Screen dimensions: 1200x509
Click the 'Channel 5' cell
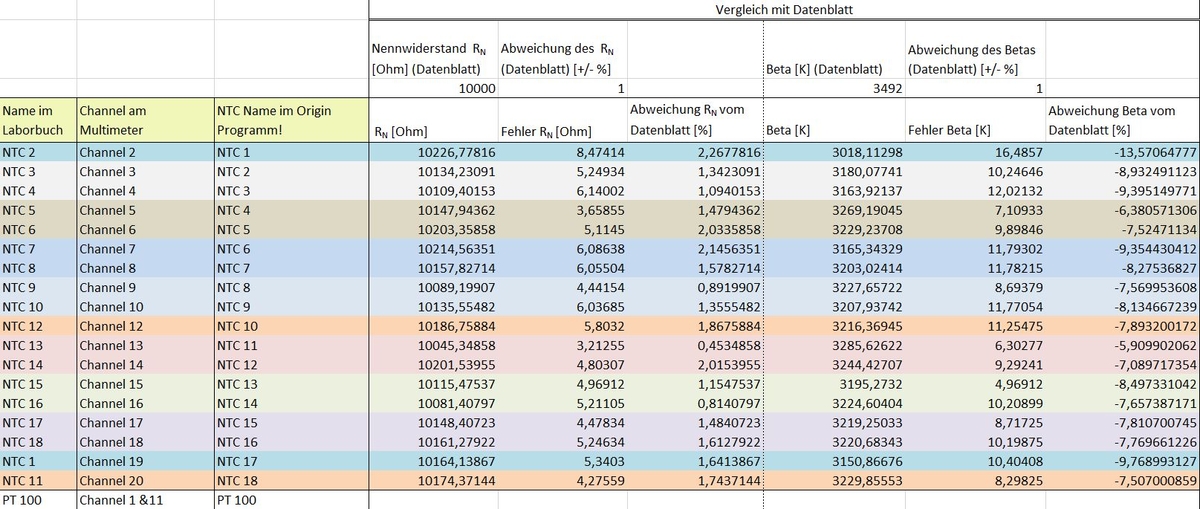(x=145, y=211)
